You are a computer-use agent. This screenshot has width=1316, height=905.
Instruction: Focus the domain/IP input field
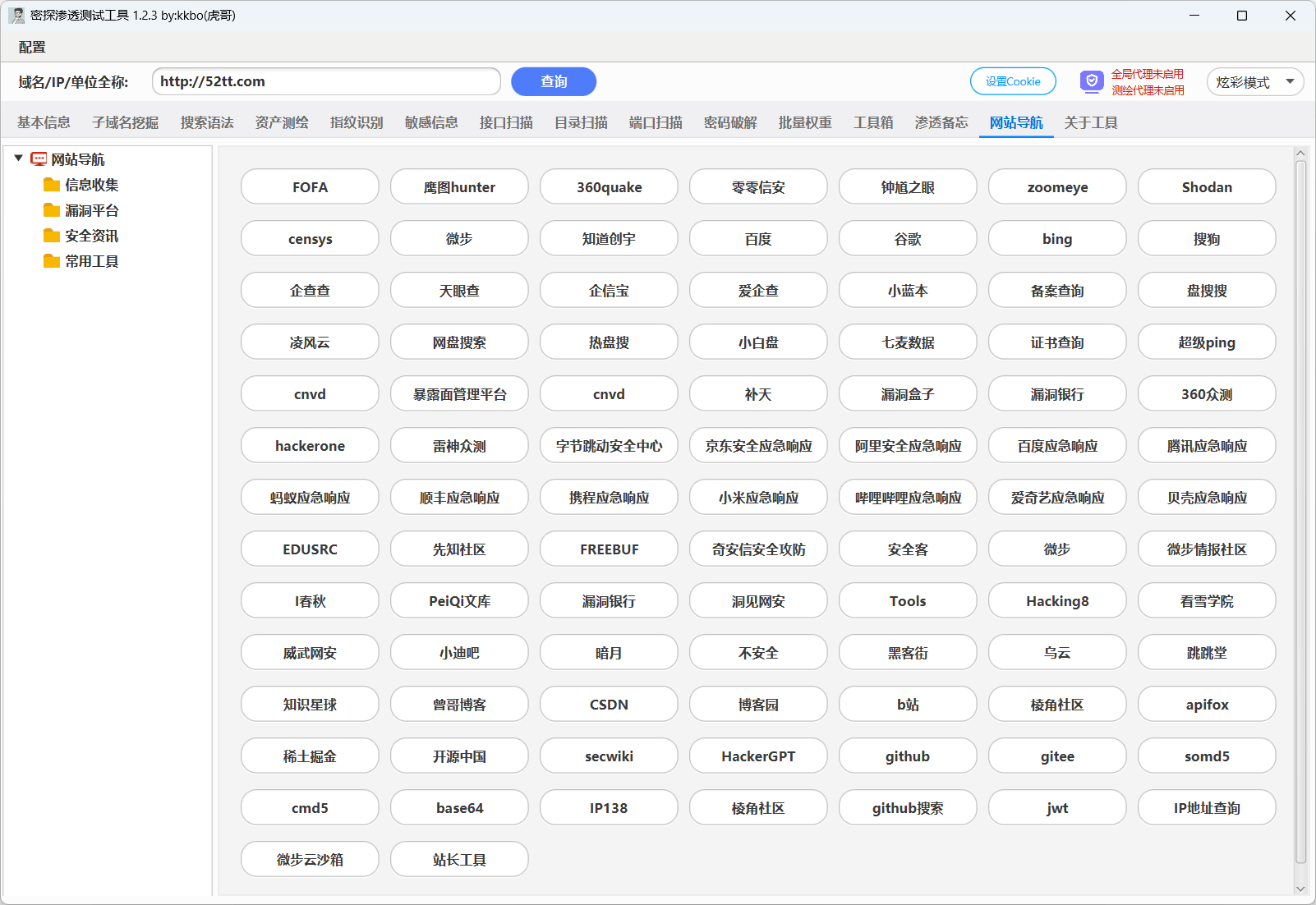pos(326,81)
